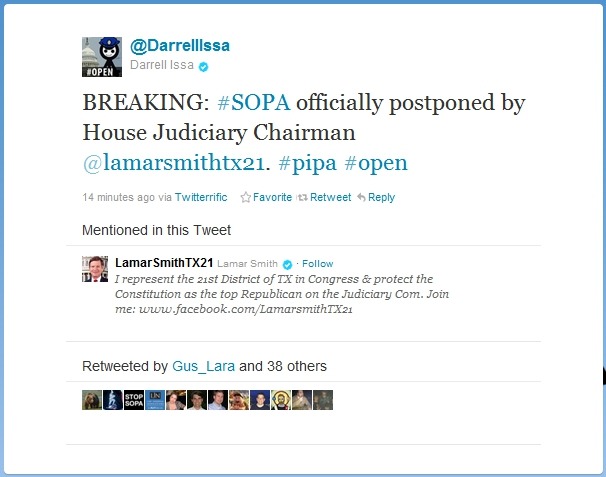
Task: Click the verified badge beside Lamar Smith
Action: (287, 264)
